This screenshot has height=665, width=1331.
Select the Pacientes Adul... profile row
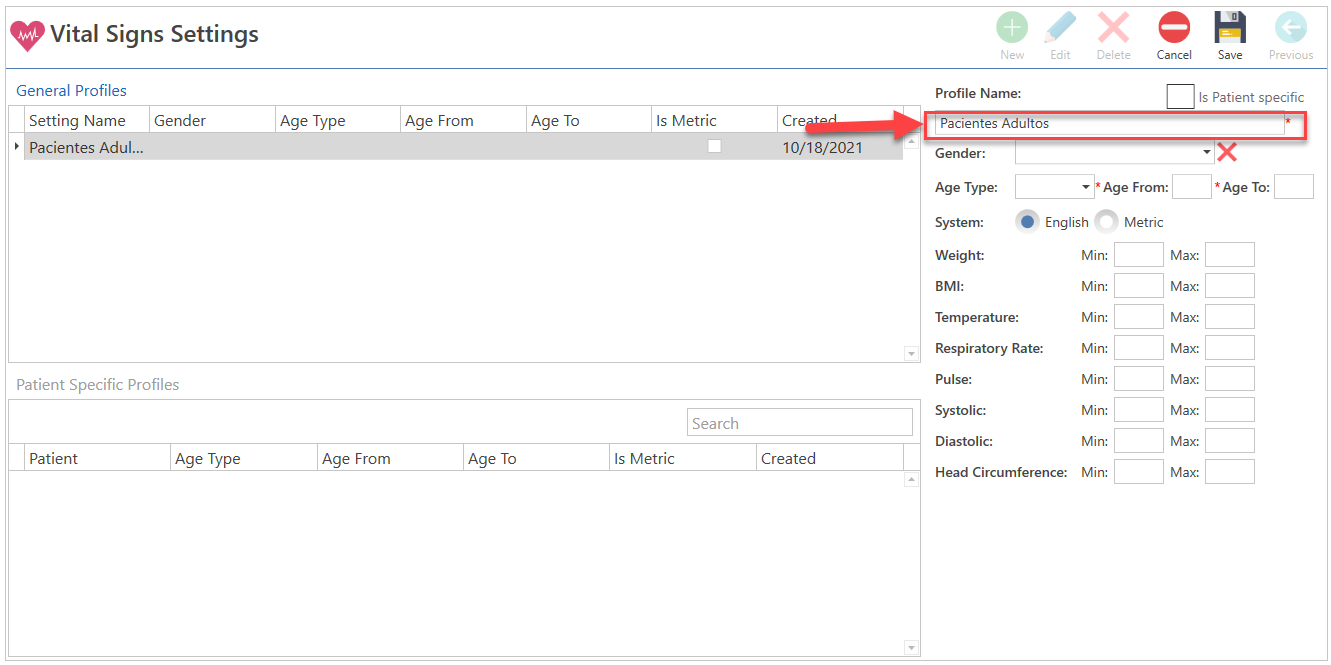click(x=456, y=146)
